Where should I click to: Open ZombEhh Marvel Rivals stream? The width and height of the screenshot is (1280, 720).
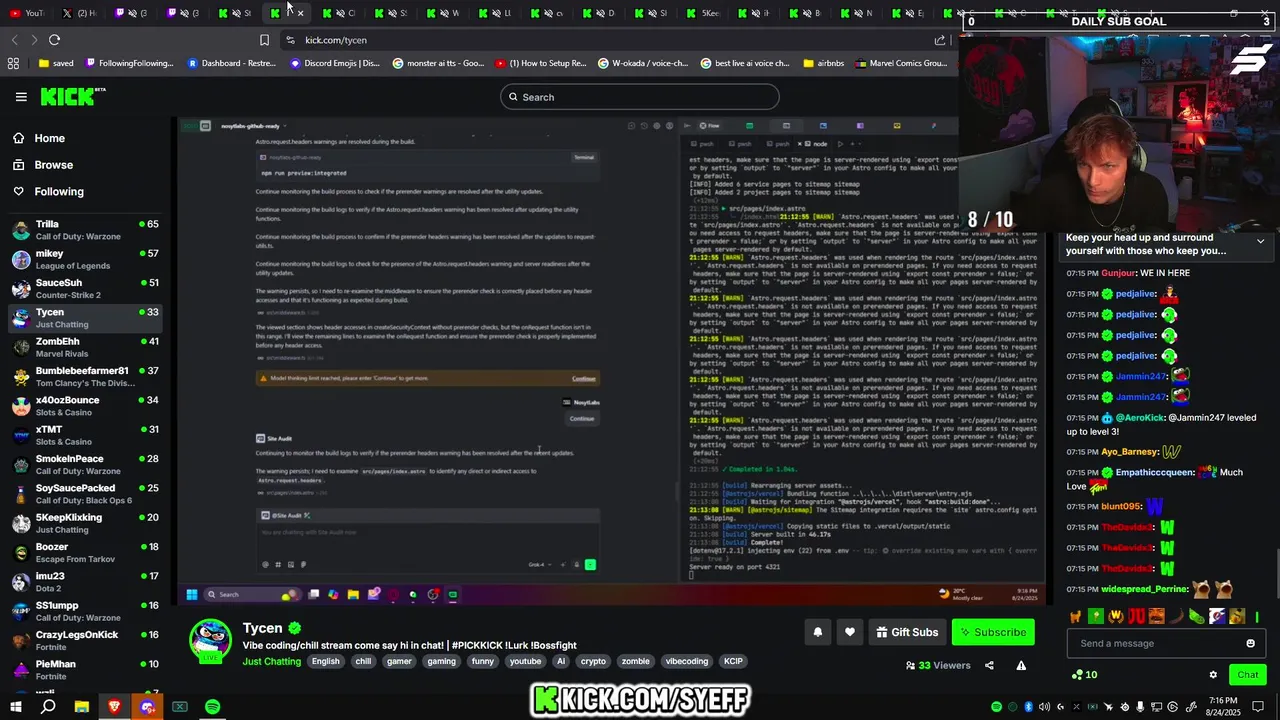(x=85, y=347)
